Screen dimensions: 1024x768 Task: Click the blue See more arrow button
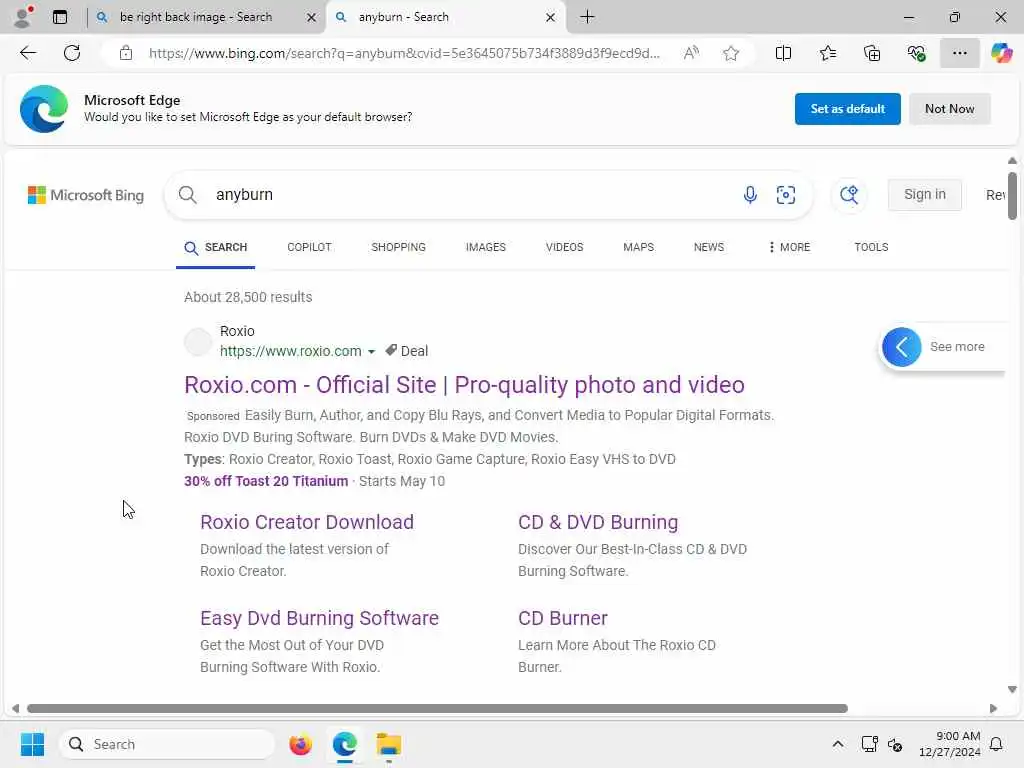tap(901, 347)
